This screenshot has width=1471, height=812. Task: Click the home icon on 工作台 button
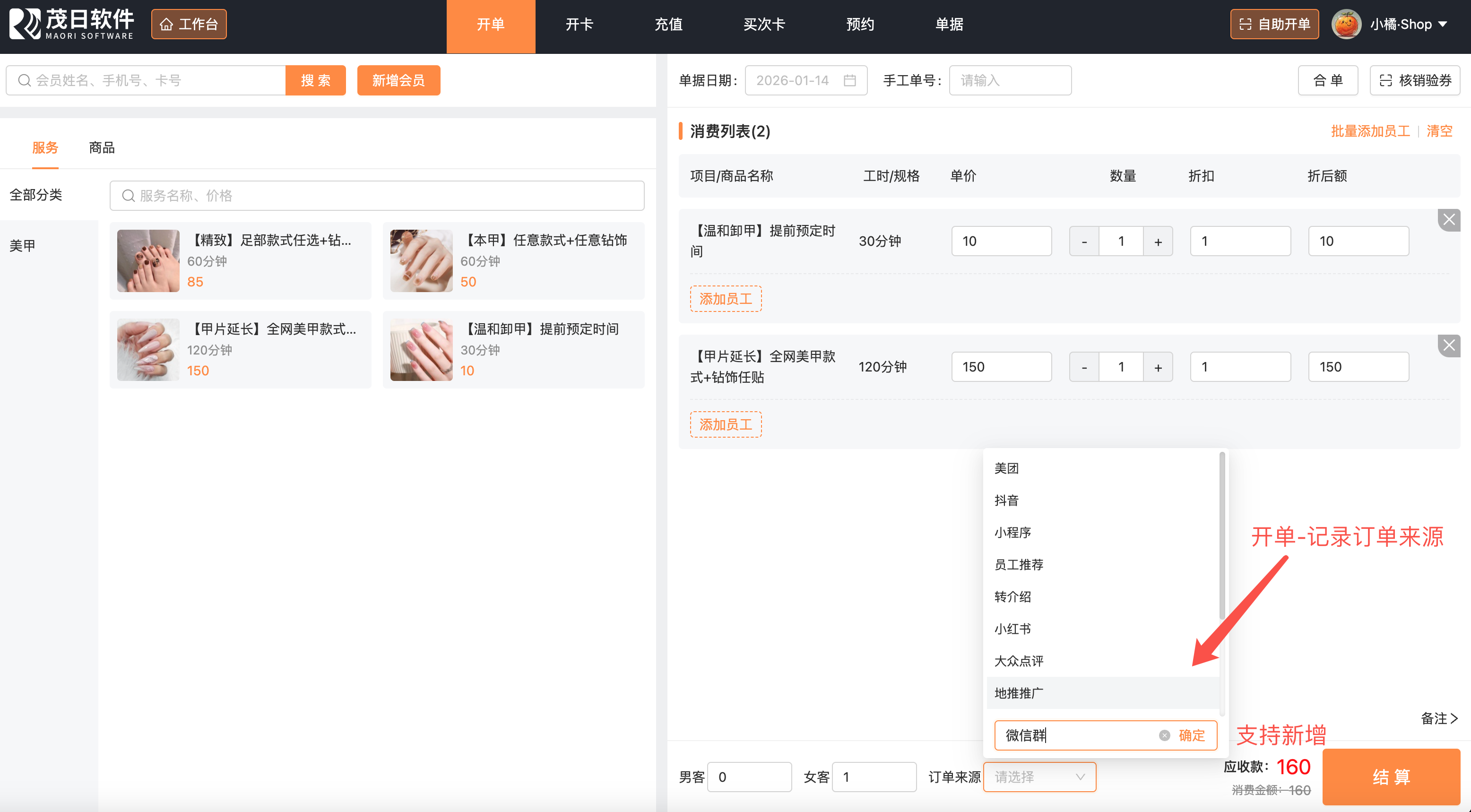pos(166,25)
